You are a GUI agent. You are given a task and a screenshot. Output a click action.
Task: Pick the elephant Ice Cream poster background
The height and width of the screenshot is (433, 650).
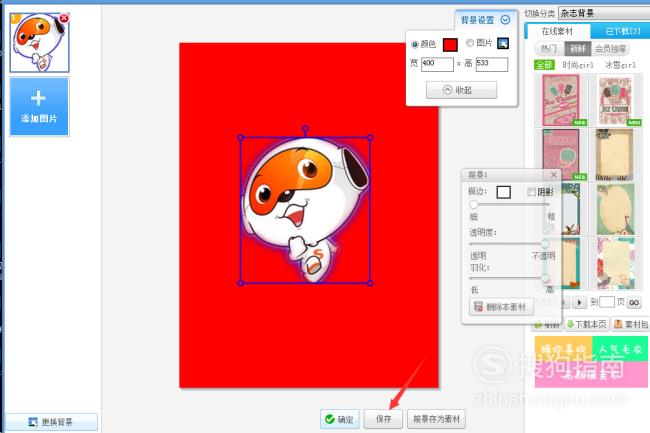(615, 100)
